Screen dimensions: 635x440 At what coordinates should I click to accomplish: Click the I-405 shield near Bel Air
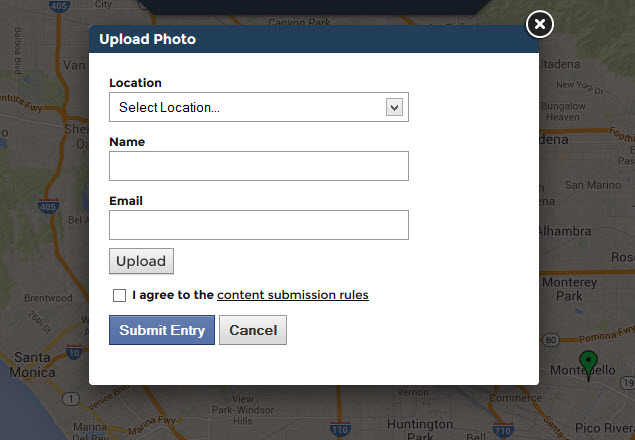coord(48,207)
